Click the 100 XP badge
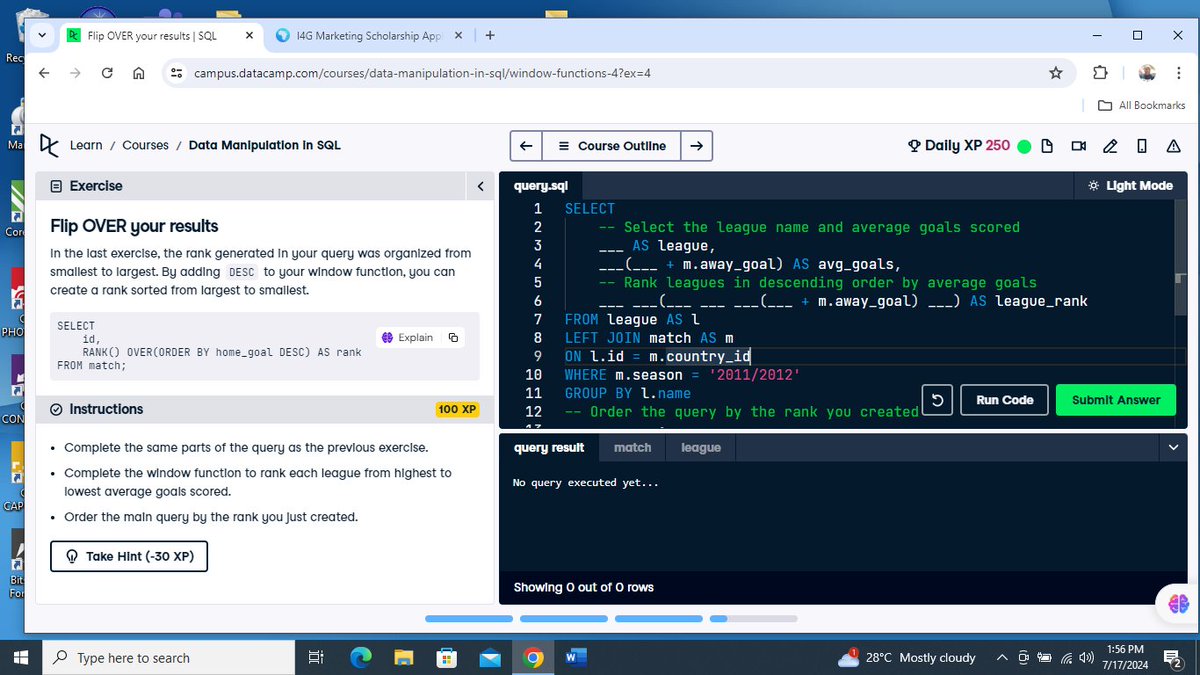 pos(458,409)
